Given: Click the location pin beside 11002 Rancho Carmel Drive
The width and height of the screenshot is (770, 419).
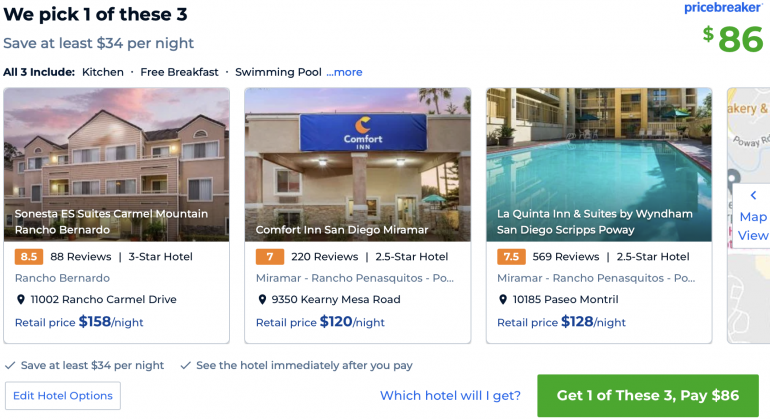Looking at the screenshot, I should click(21, 299).
